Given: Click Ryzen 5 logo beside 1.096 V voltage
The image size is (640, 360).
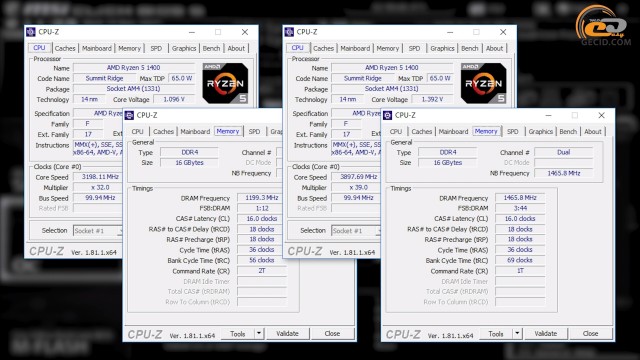Looking at the screenshot, I should 225,83.
